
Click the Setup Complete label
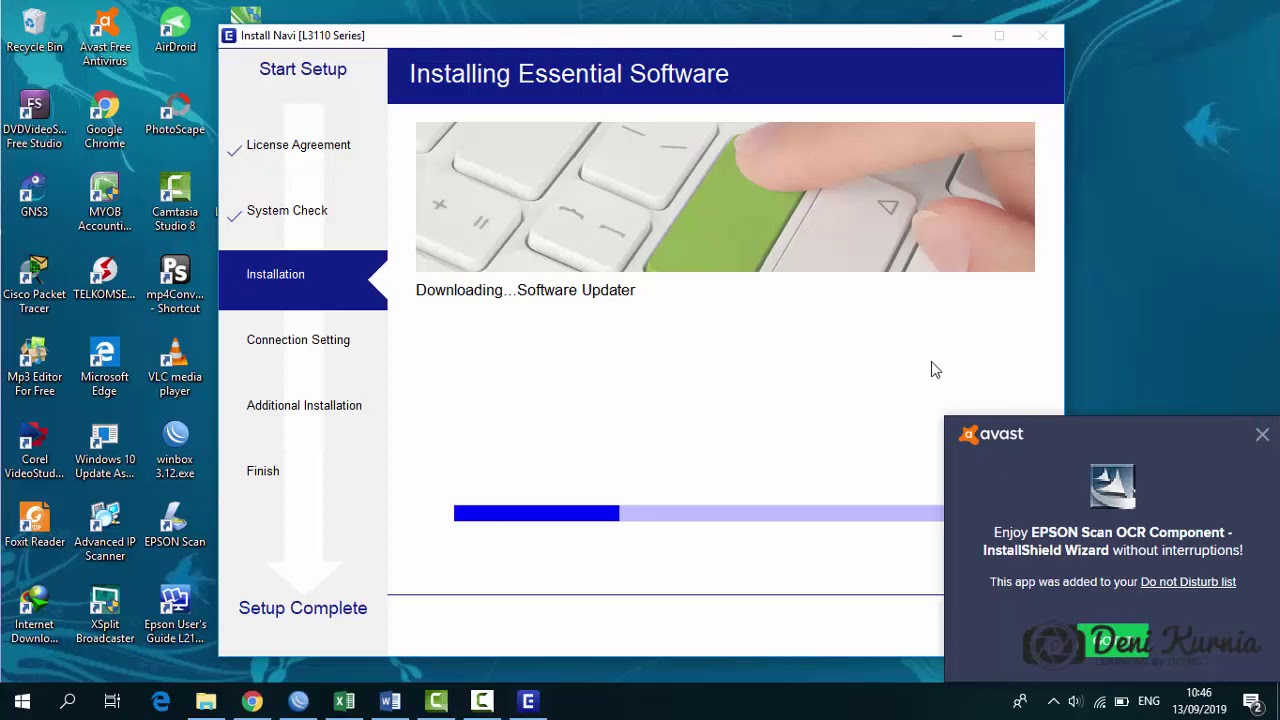[303, 608]
